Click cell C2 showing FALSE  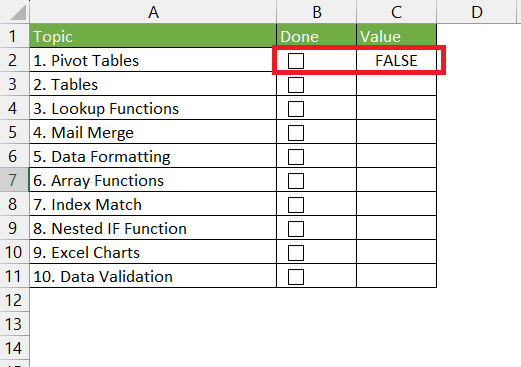click(396, 60)
